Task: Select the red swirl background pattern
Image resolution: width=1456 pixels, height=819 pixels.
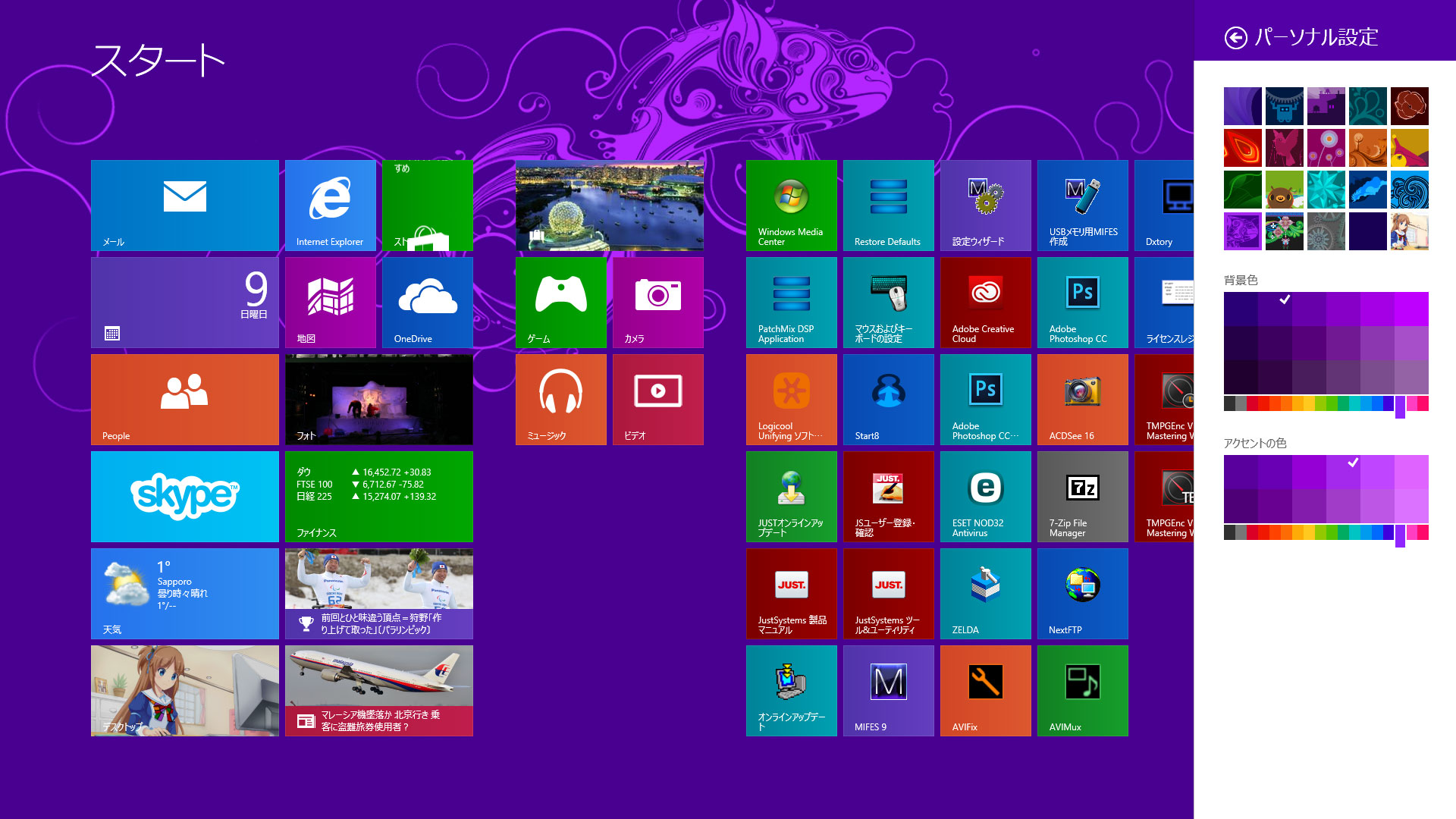Action: pyautogui.click(x=1243, y=148)
